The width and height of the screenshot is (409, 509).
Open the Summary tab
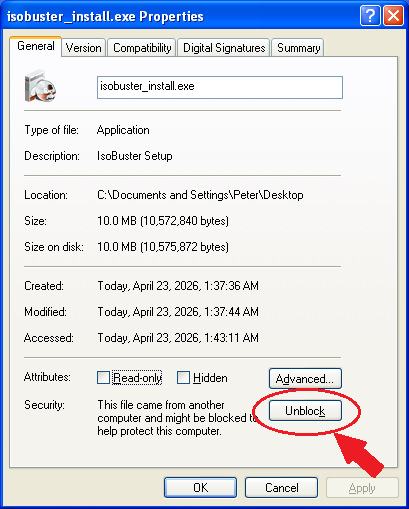tap(298, 48)
